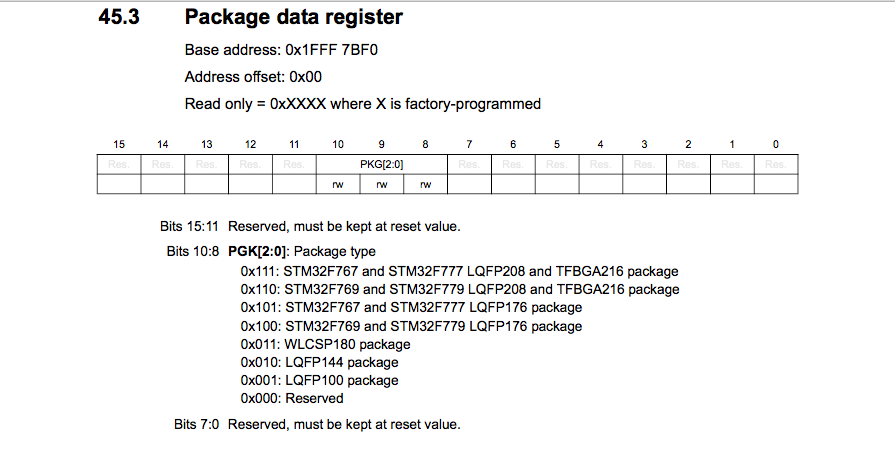The width and height of the screenshot is (895, 470).
Task: Click the "Read only = 0xXXXX" line
Action: tap(362, 103)
